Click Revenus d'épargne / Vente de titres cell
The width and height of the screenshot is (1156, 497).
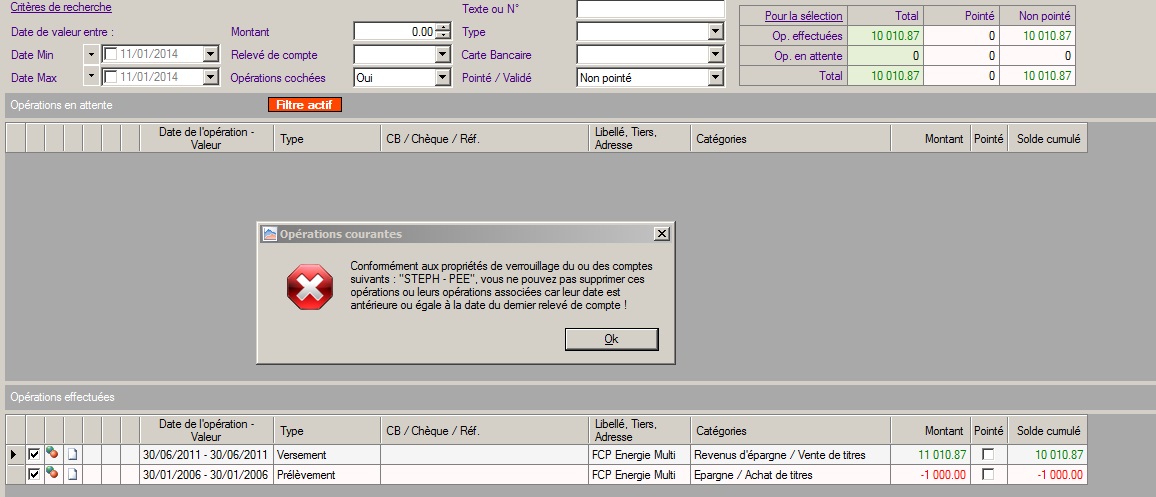click(x=790, y=454)
